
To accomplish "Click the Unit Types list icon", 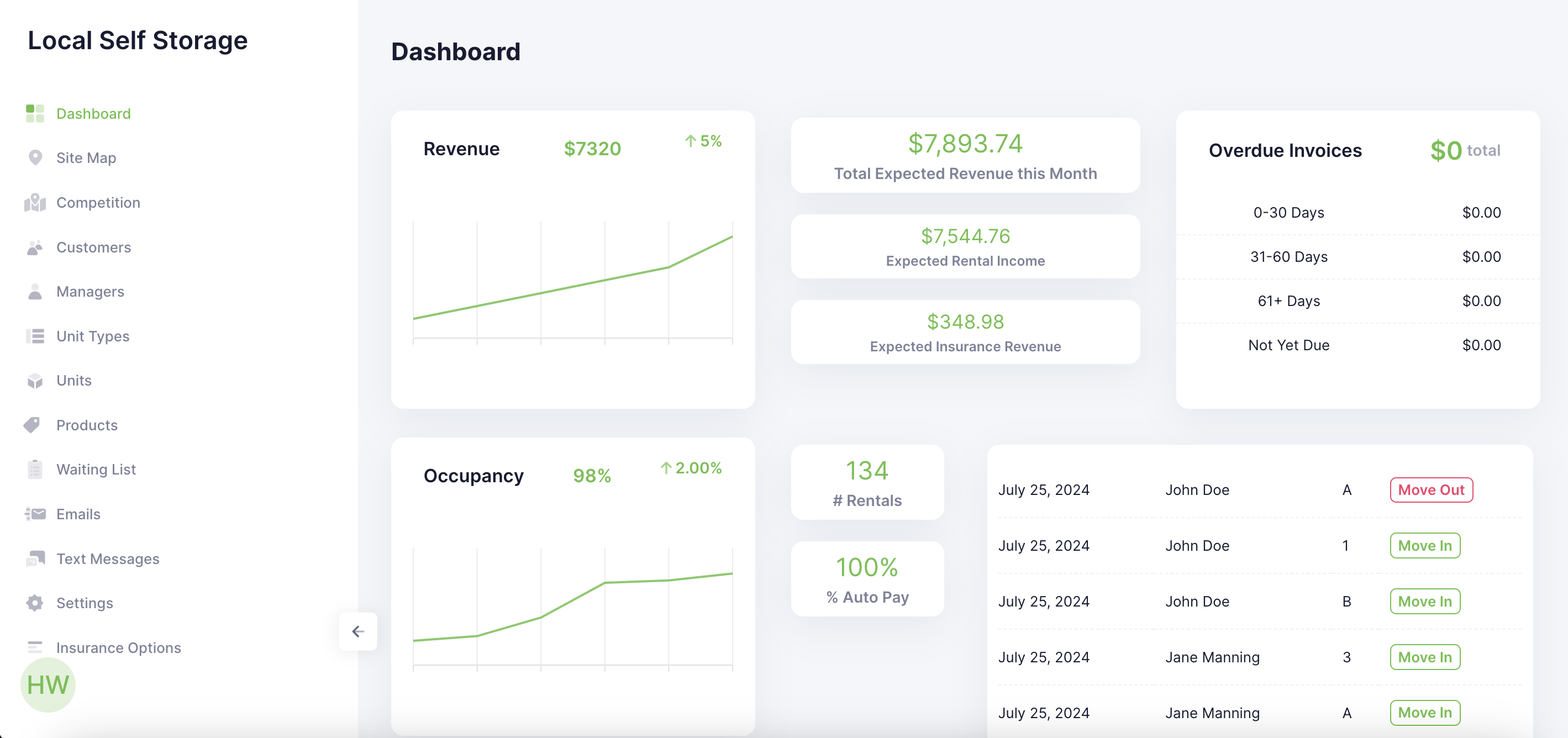I will click(x=35, y=336).
